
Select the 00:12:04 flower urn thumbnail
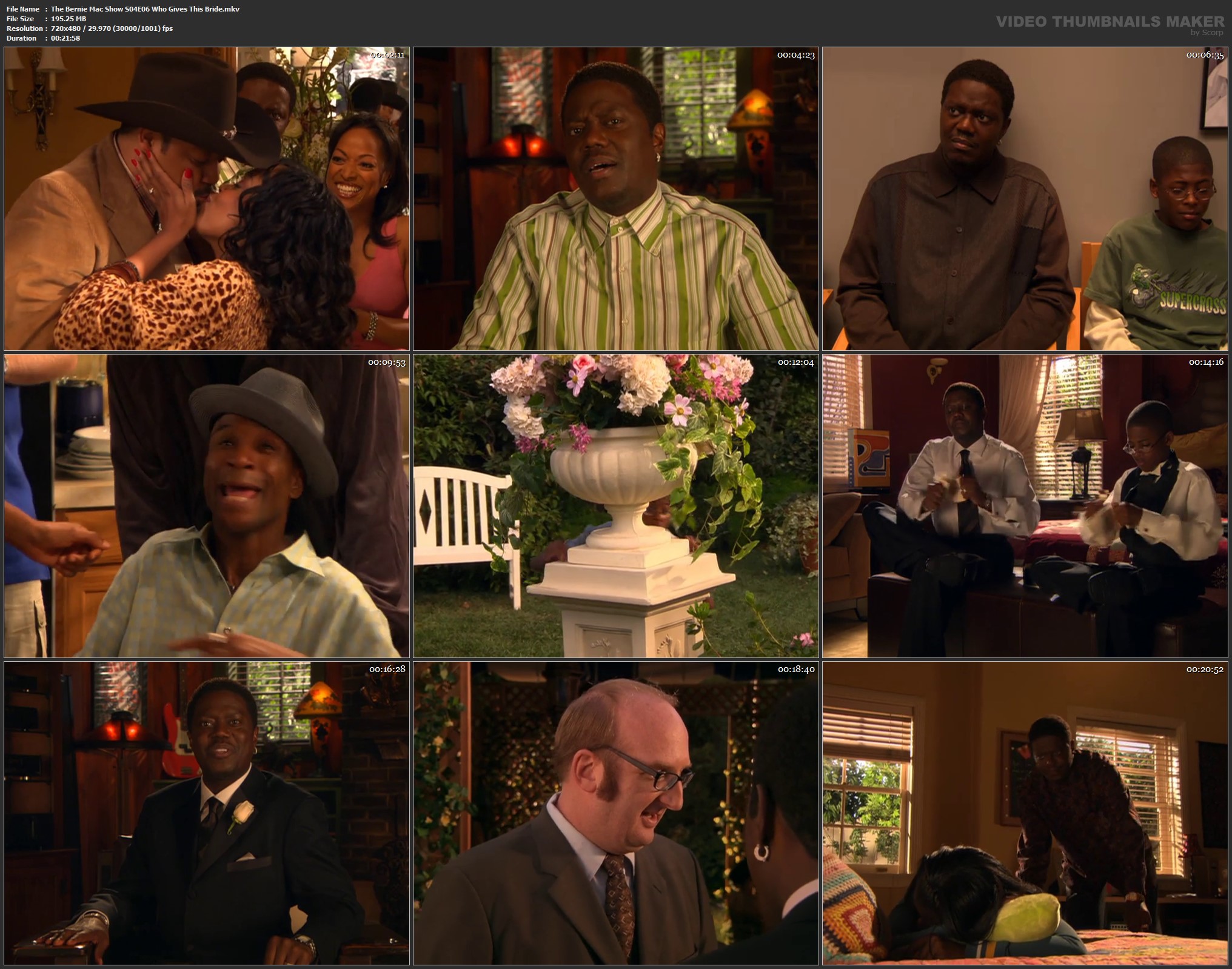pyautogui.click(x=615, y=506)
